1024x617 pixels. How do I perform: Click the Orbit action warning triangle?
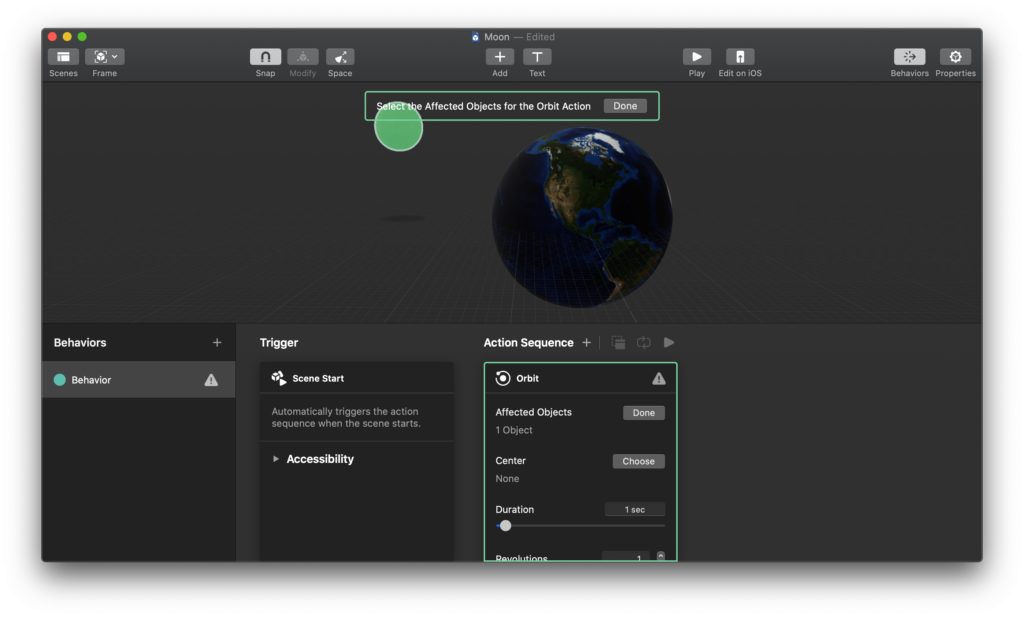[658, 379]
